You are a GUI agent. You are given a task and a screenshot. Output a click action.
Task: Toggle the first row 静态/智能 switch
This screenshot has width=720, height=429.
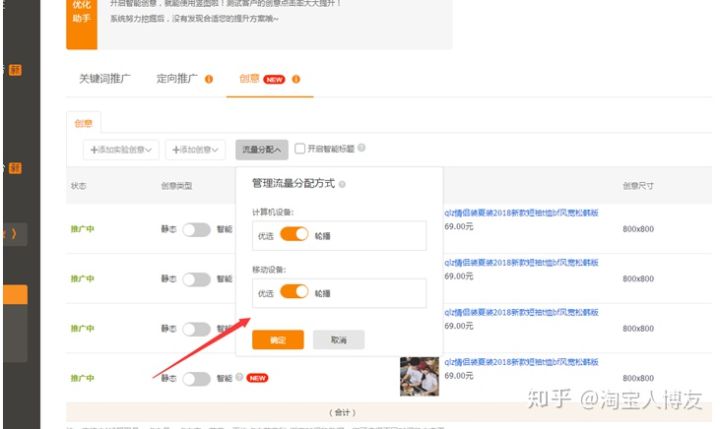pos(197,229)
